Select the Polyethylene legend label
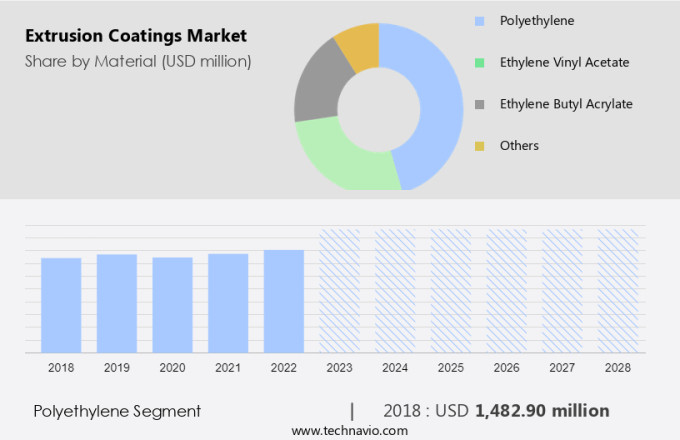Image resolution: width=680 pixels, height=440 pixels. 537,20
